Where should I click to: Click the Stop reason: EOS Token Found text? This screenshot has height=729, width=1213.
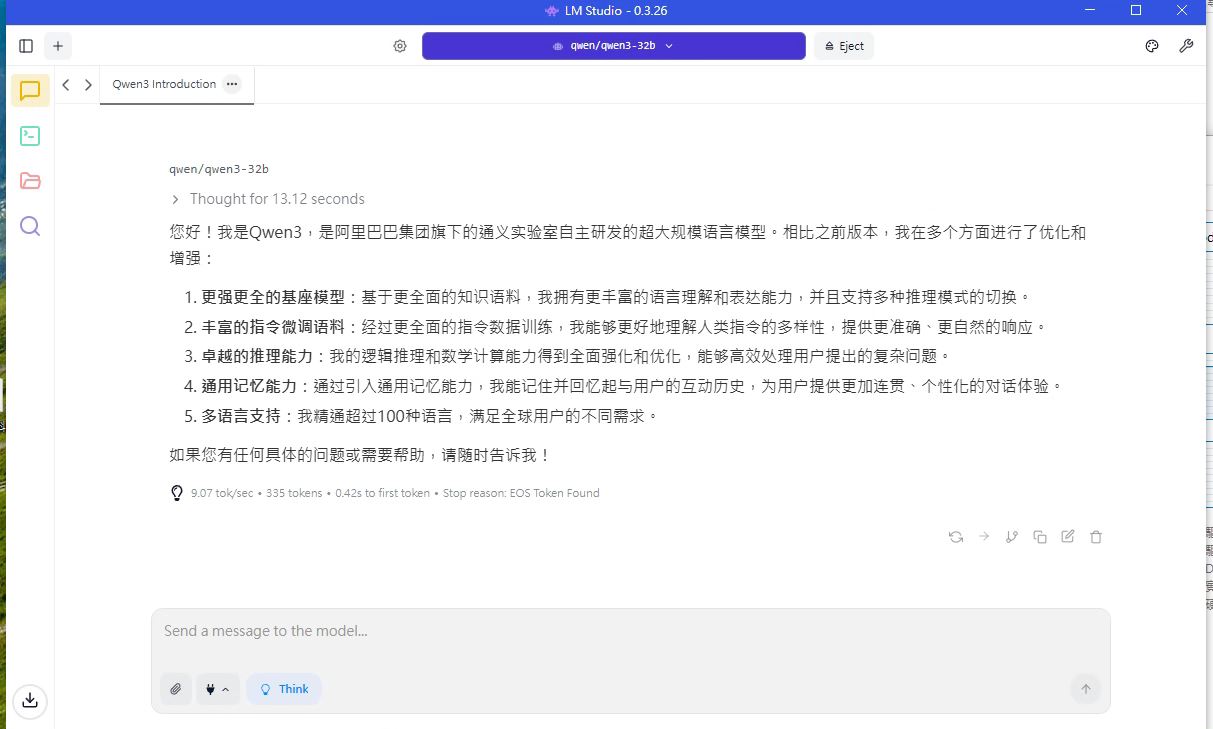click(x=521, y=493)
